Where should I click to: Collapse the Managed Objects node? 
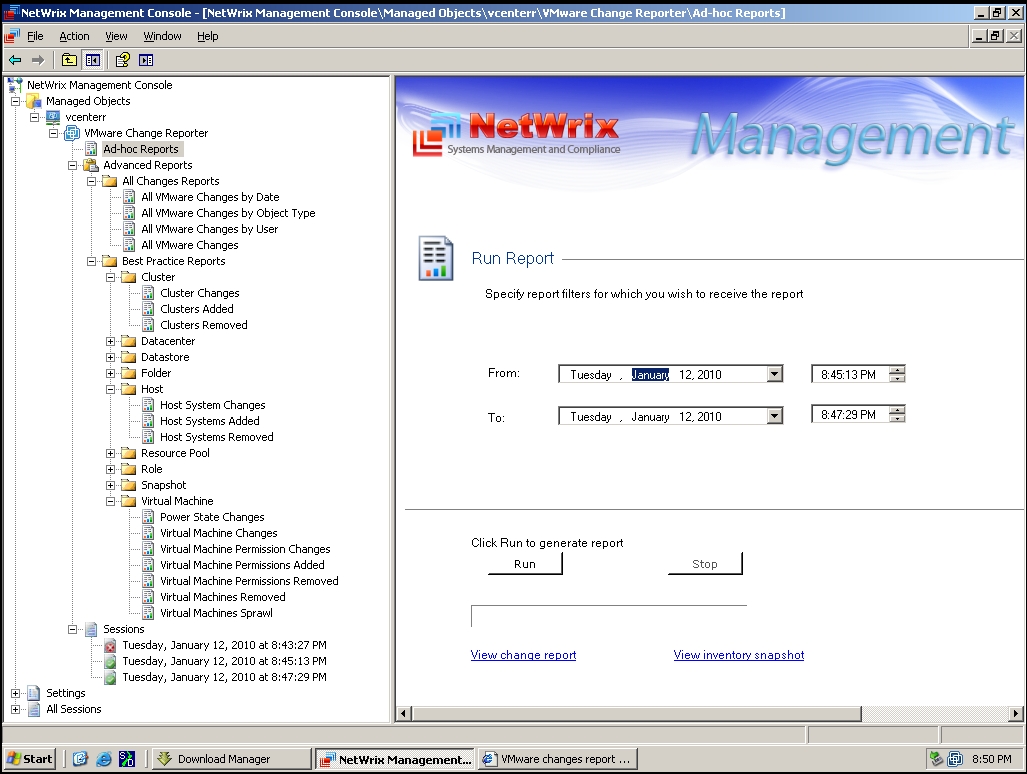coord(15,101)
